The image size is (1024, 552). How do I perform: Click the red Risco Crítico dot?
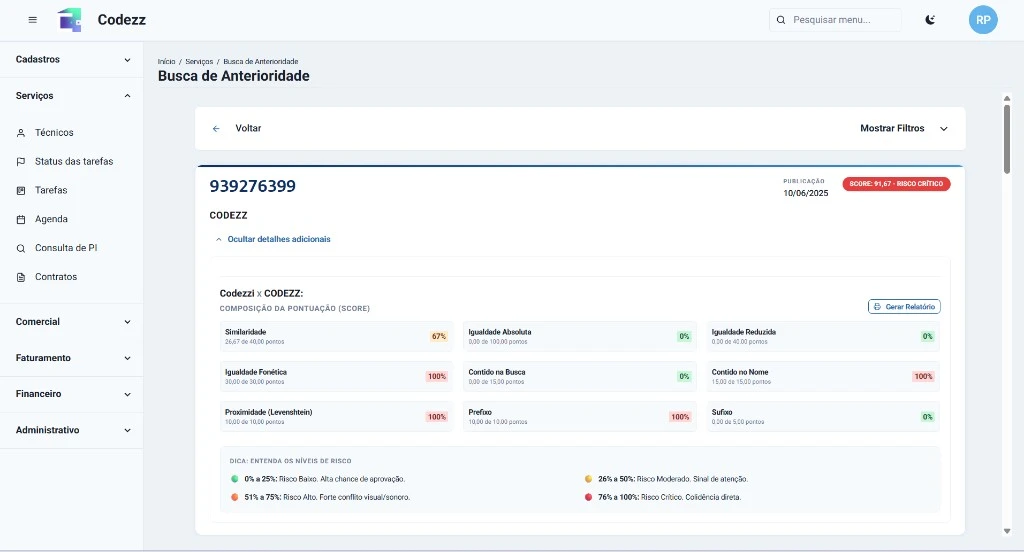tap(588, 497)
